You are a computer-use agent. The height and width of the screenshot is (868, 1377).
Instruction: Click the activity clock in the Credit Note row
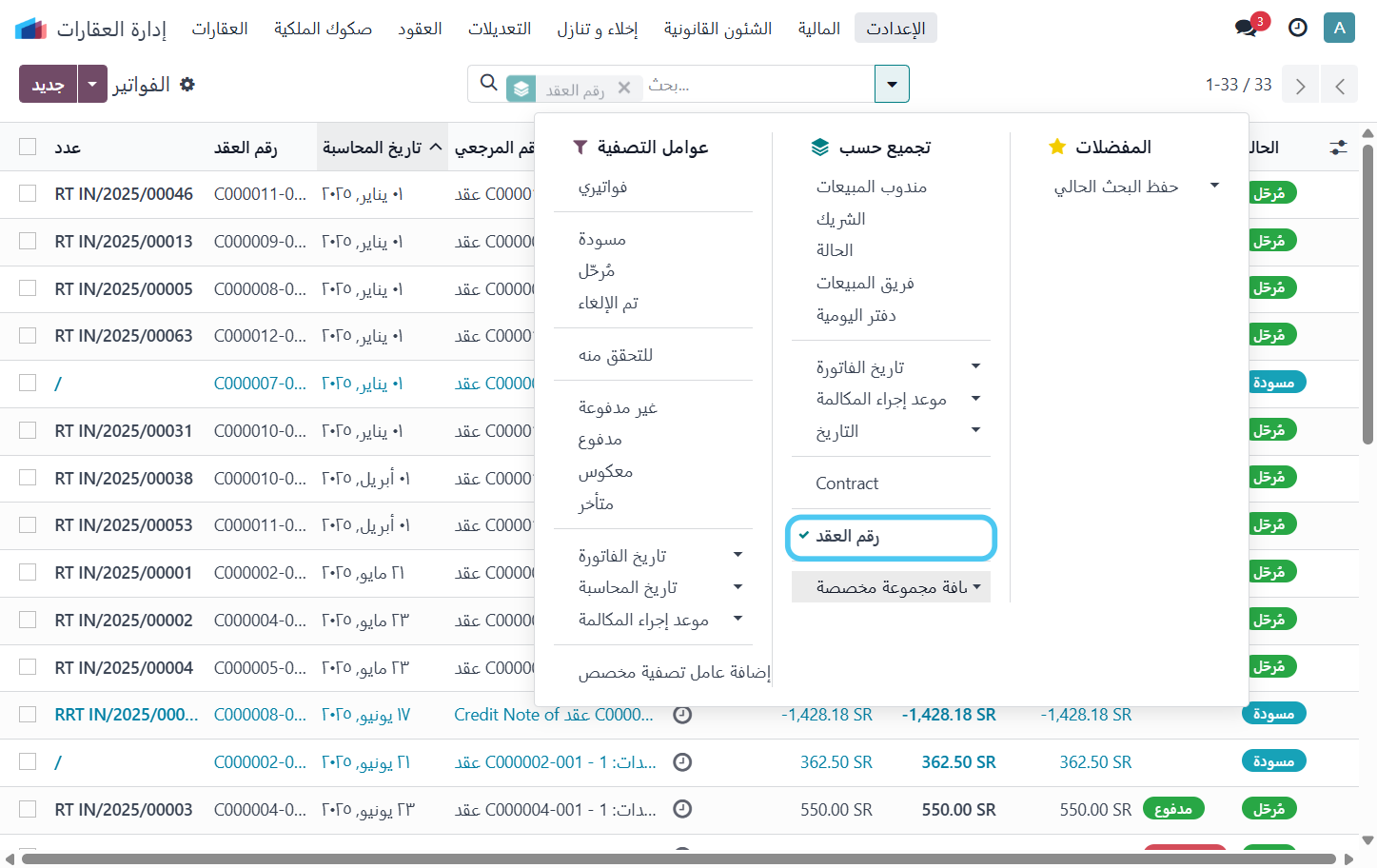click(x=682, y=715)
